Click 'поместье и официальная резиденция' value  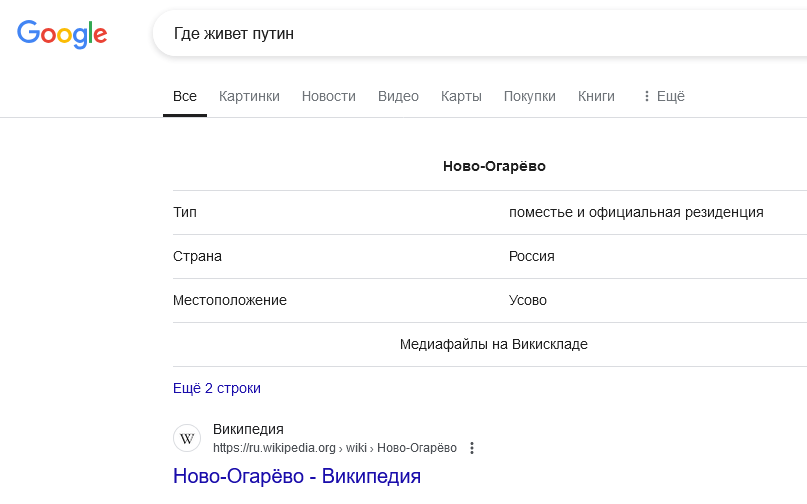coord(636,212)
